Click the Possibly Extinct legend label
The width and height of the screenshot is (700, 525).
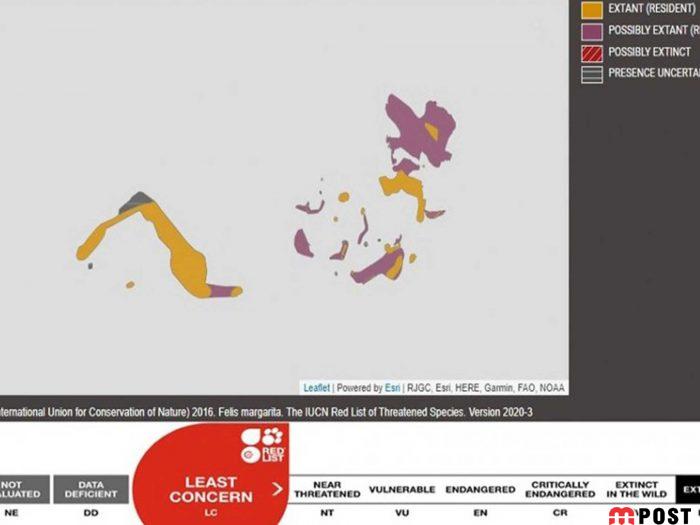650,51
